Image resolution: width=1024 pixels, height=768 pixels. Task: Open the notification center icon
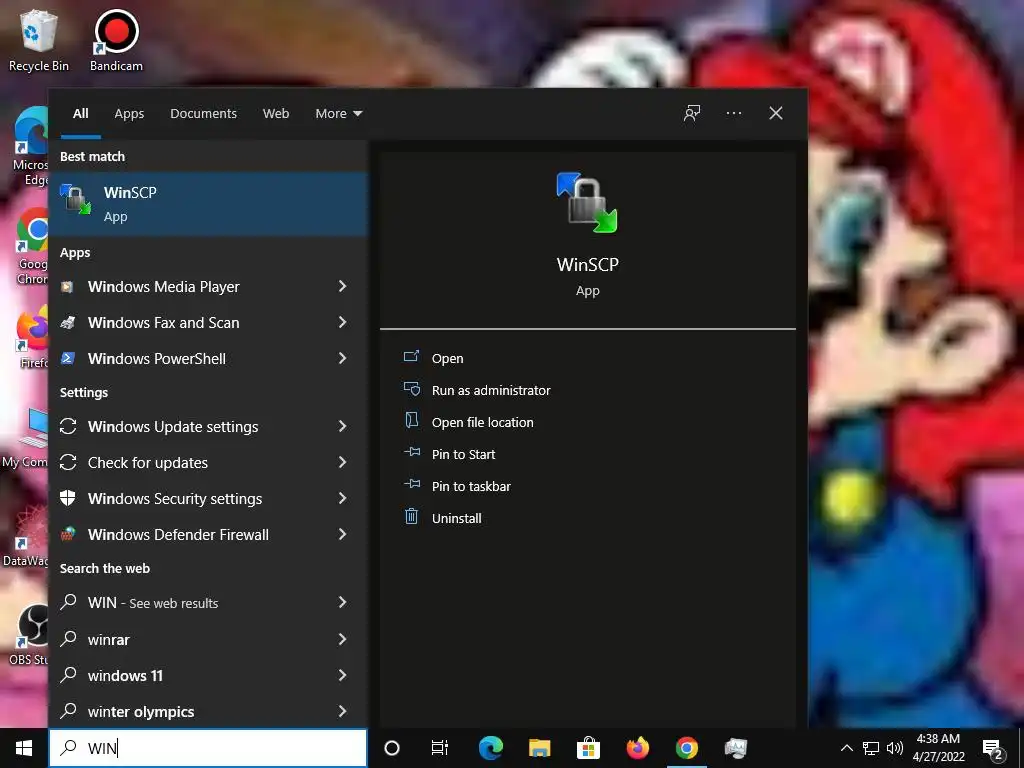click(993, 750)
